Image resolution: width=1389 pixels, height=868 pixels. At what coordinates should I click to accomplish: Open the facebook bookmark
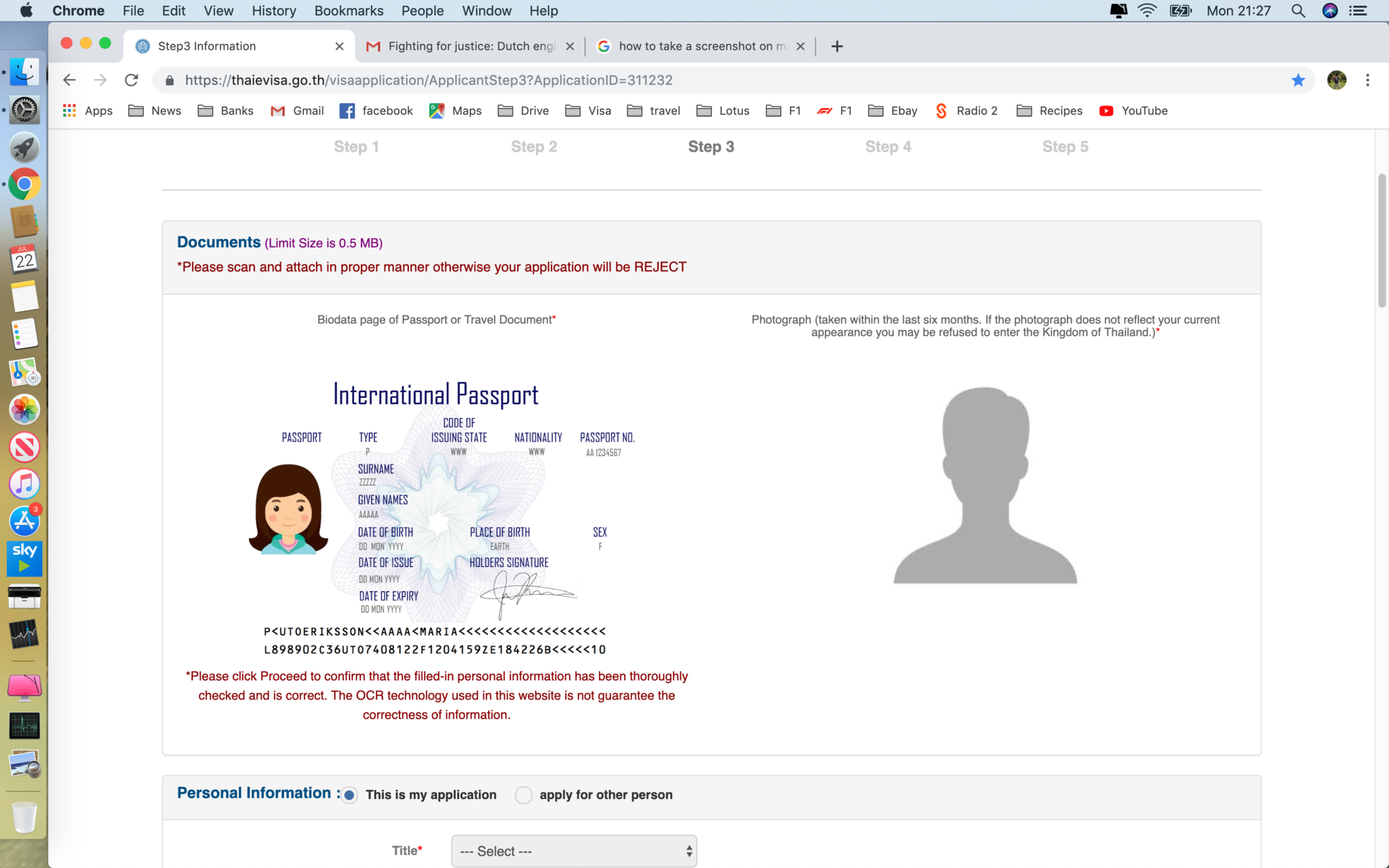pos(376,111)
